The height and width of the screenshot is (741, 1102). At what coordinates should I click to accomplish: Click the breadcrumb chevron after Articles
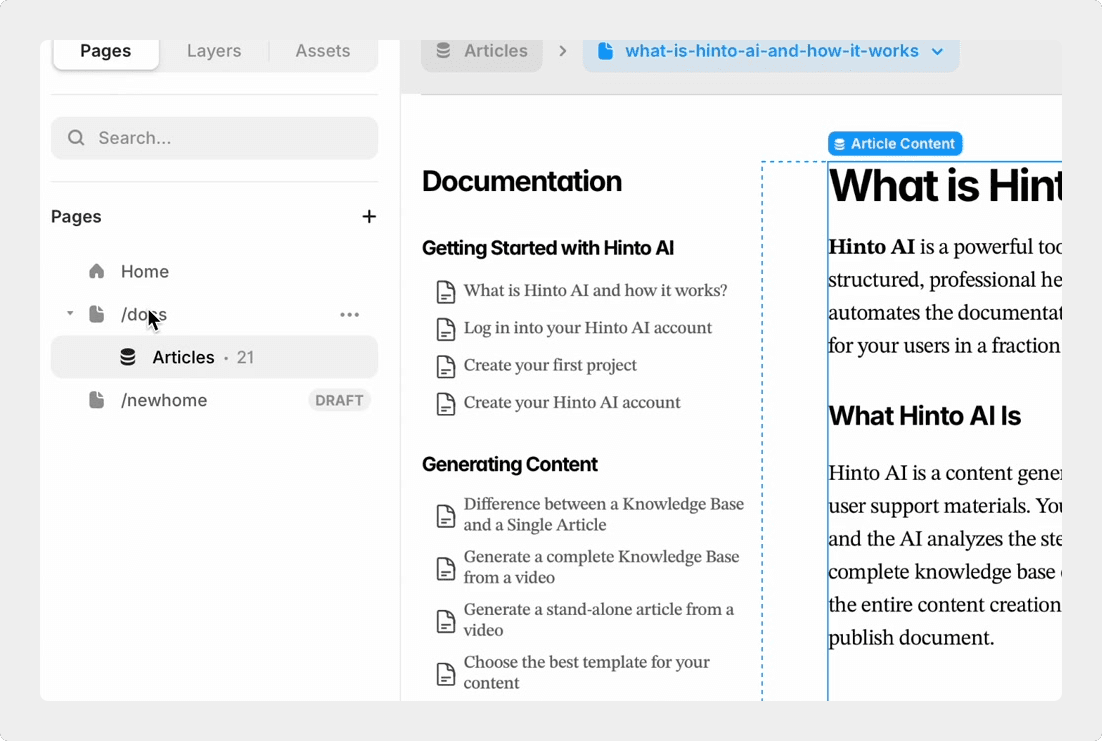point(563,51)
